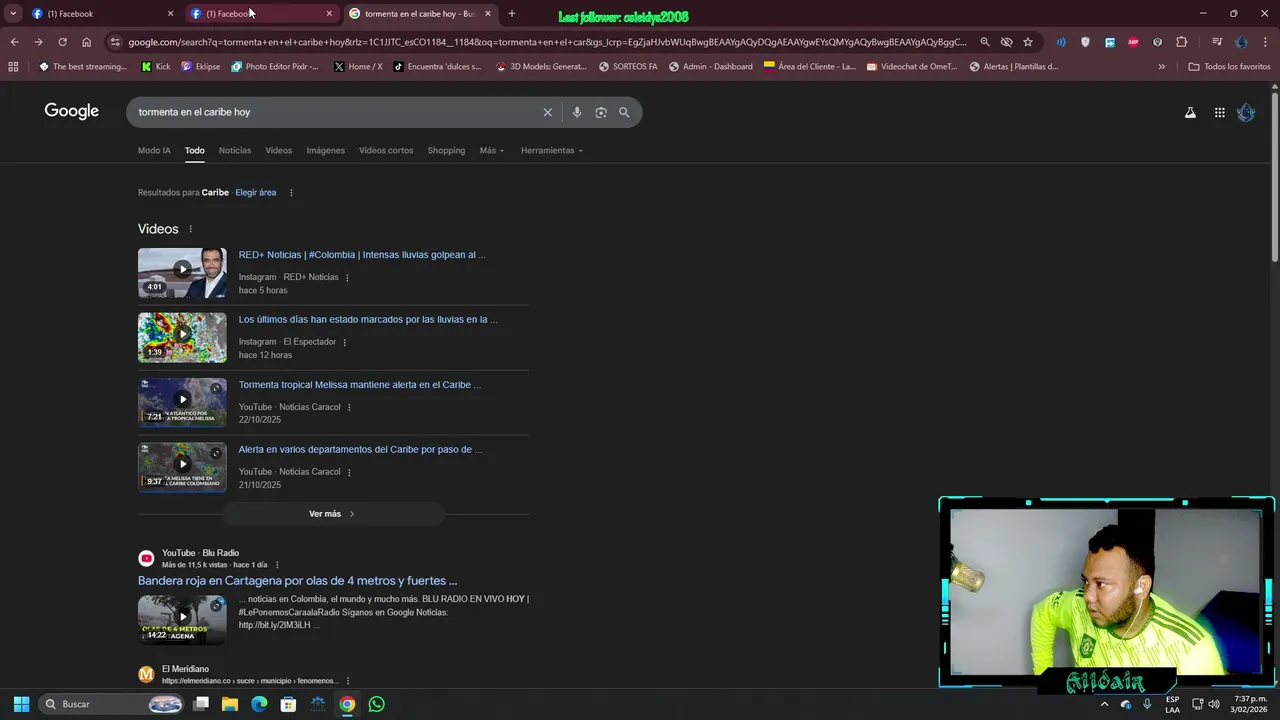Select the Shopping search tab
Screen dimensions: 1280x720
pyautogui.click(x=446, y=150)
